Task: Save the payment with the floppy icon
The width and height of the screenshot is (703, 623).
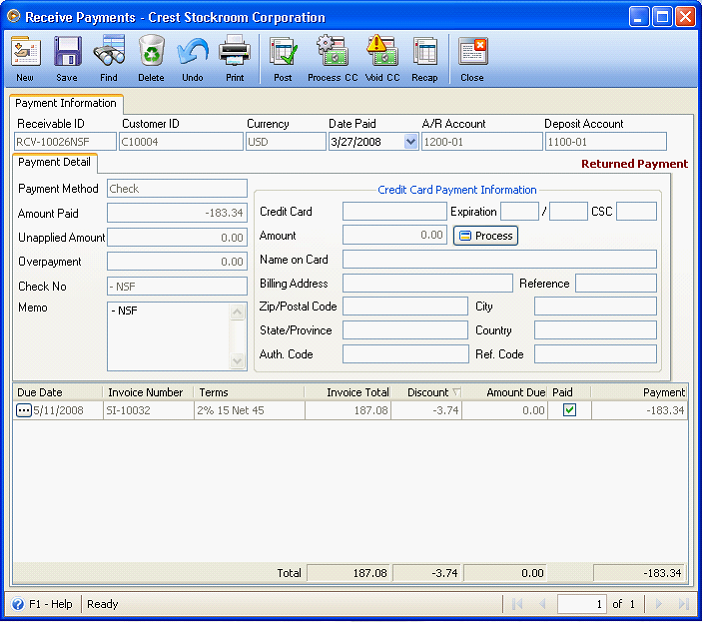Action: 67,52
